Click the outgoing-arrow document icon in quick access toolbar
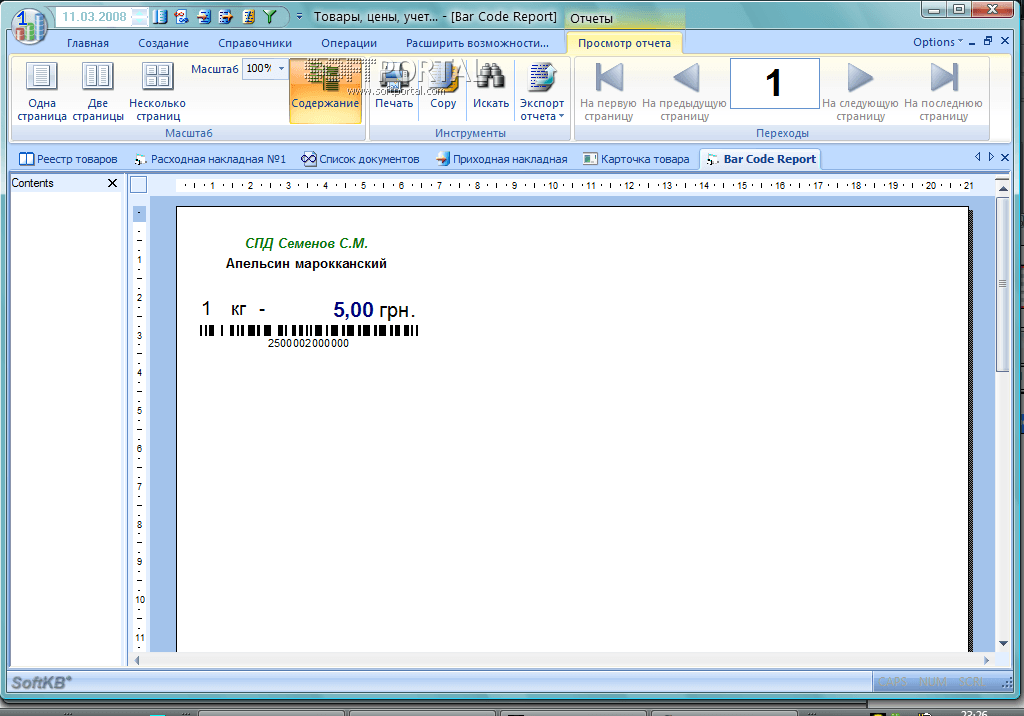 click(x=226, y=17)
